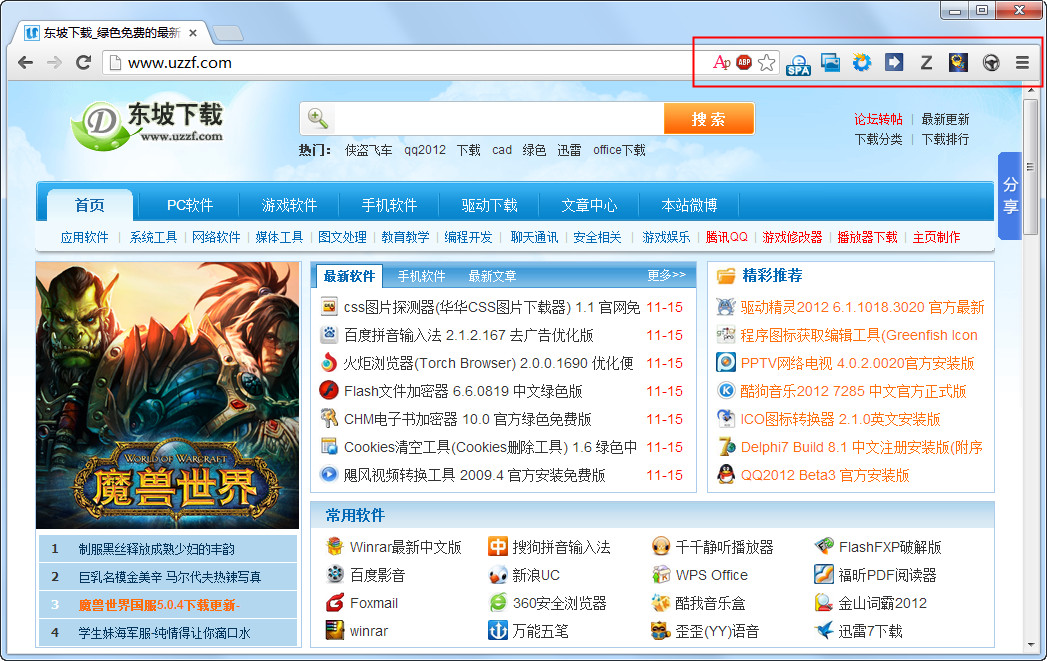Click the address bar showing www.uzzf.com

pyautogui.click(x=406, y=63)
